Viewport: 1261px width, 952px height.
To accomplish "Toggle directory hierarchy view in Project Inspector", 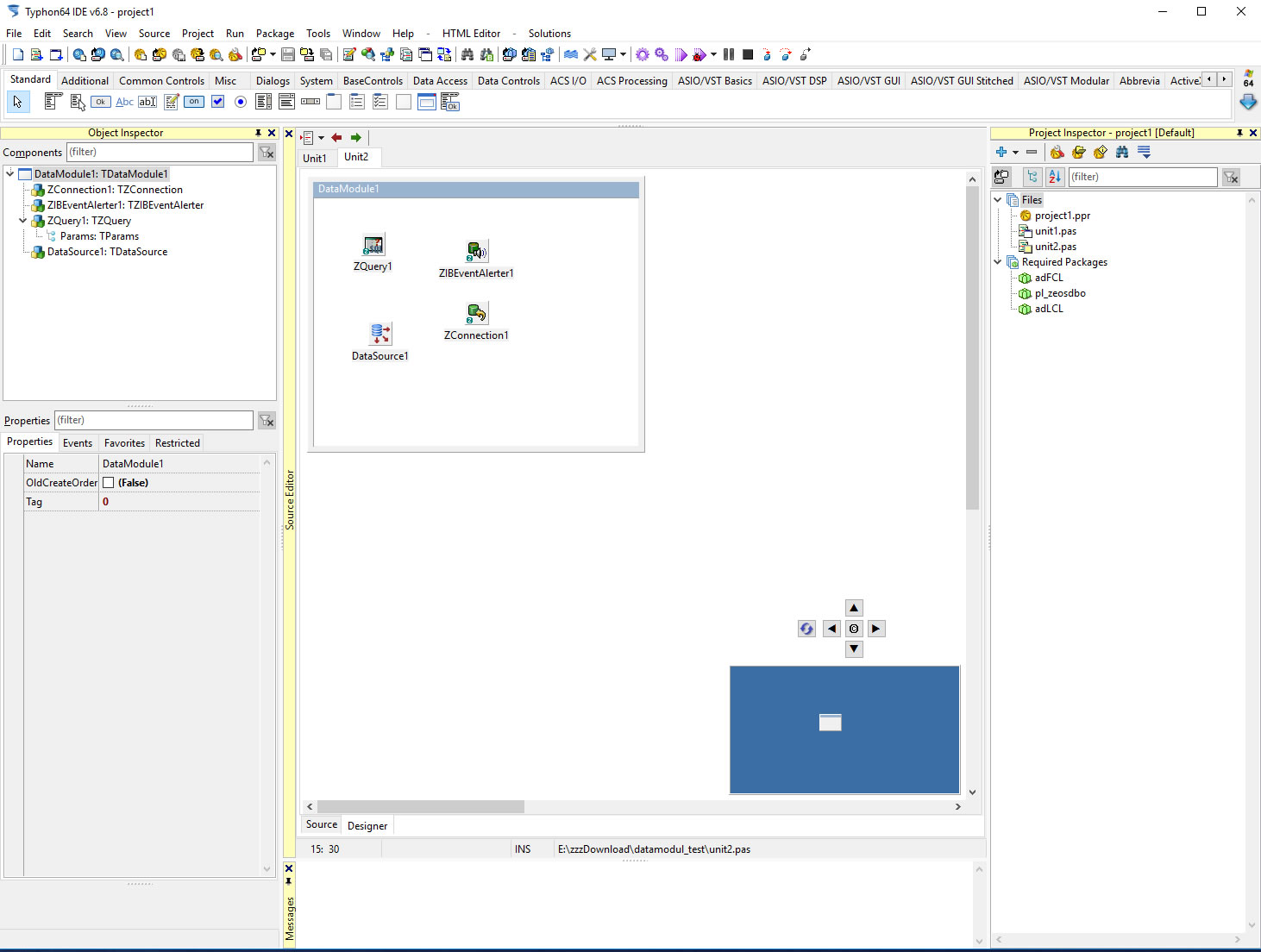I will pos(1032,177).
